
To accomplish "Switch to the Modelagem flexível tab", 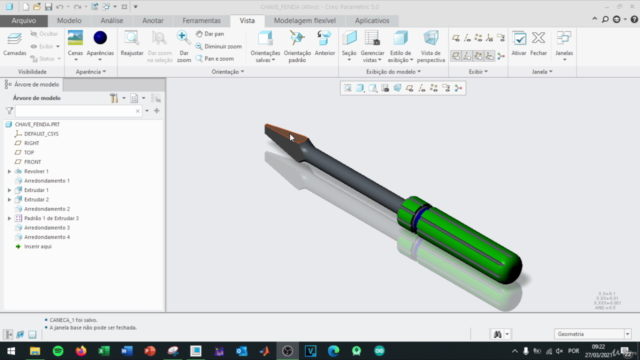I will [x=304, y=20].
